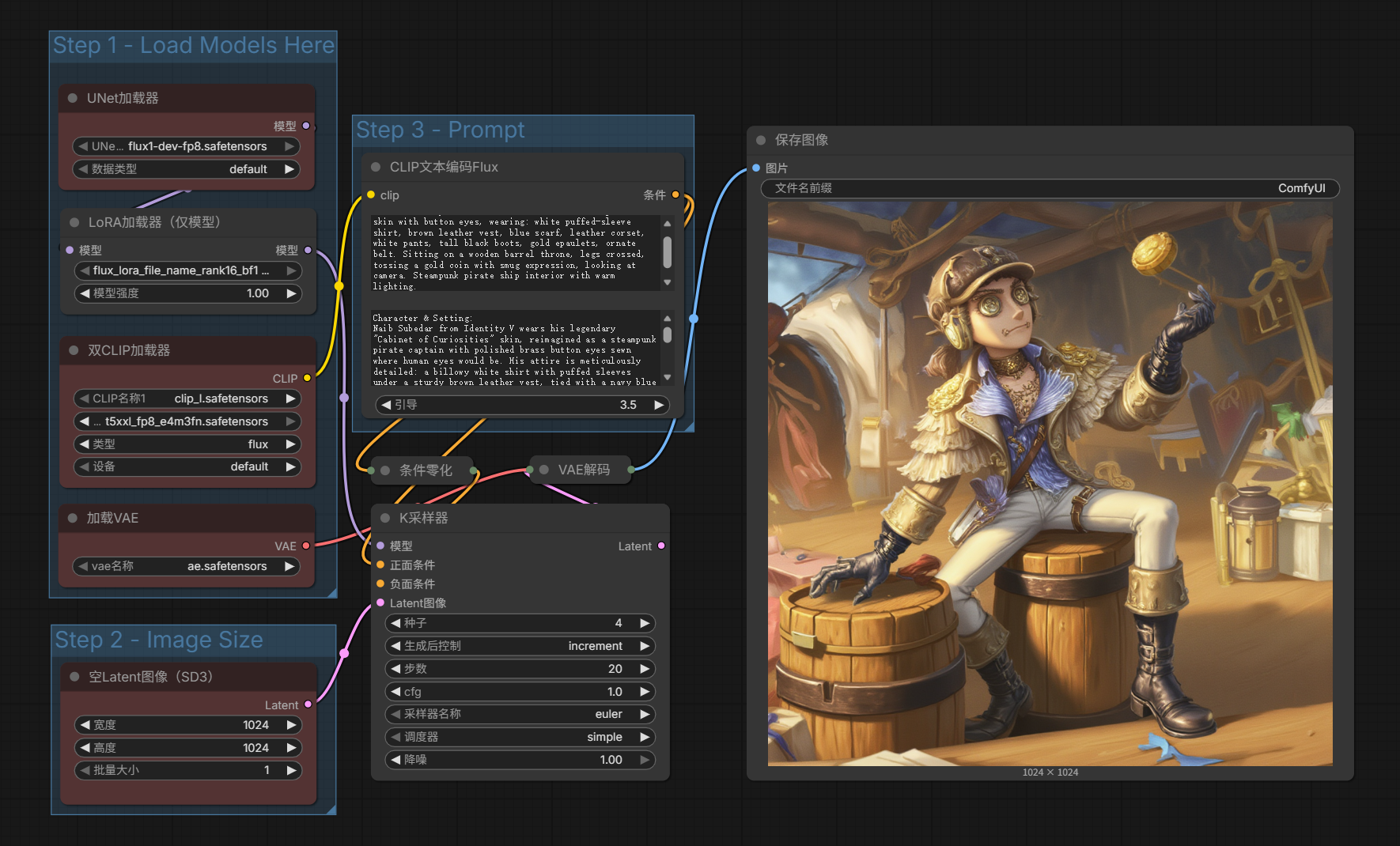Open the 生成后控制 increment dropdown

coord(520,646)
